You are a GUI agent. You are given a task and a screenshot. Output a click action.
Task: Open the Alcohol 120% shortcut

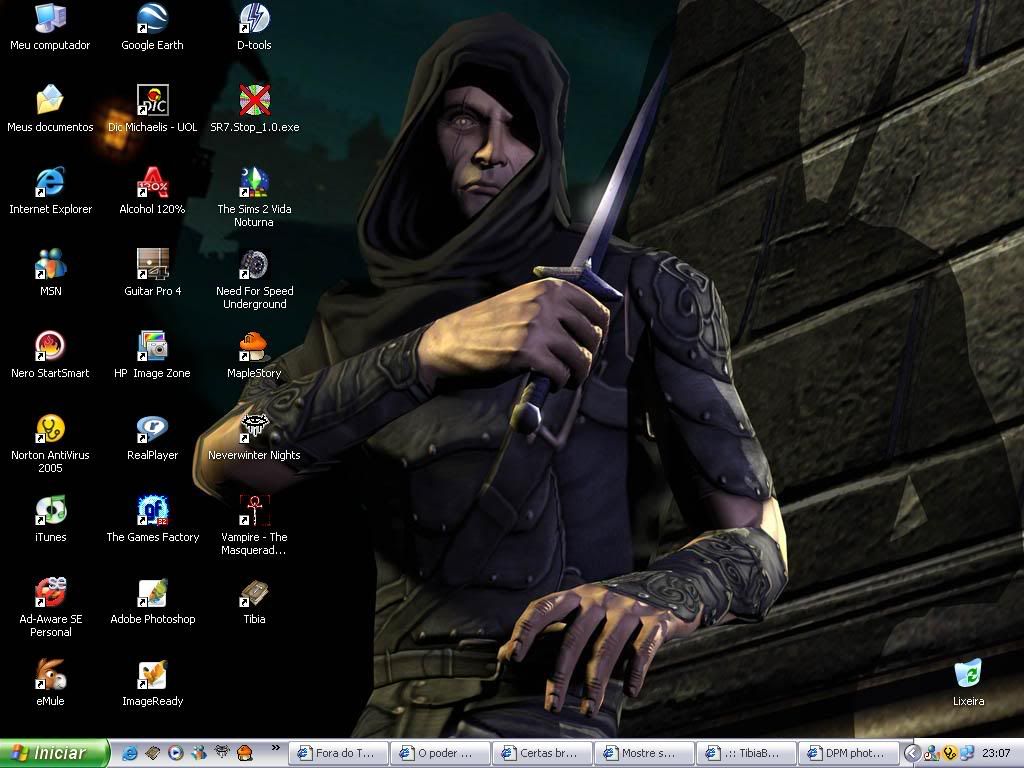click(x=152, y=191)
